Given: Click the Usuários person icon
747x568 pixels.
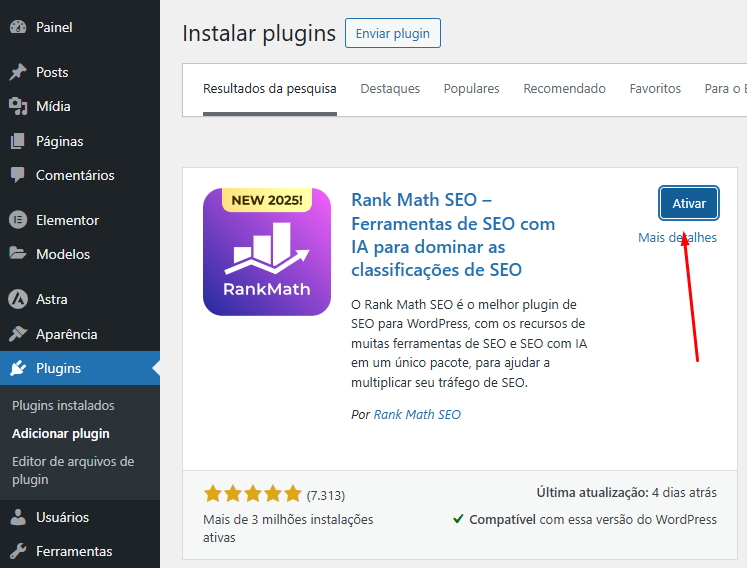Looking at the screenshot, I should [18, 517].
